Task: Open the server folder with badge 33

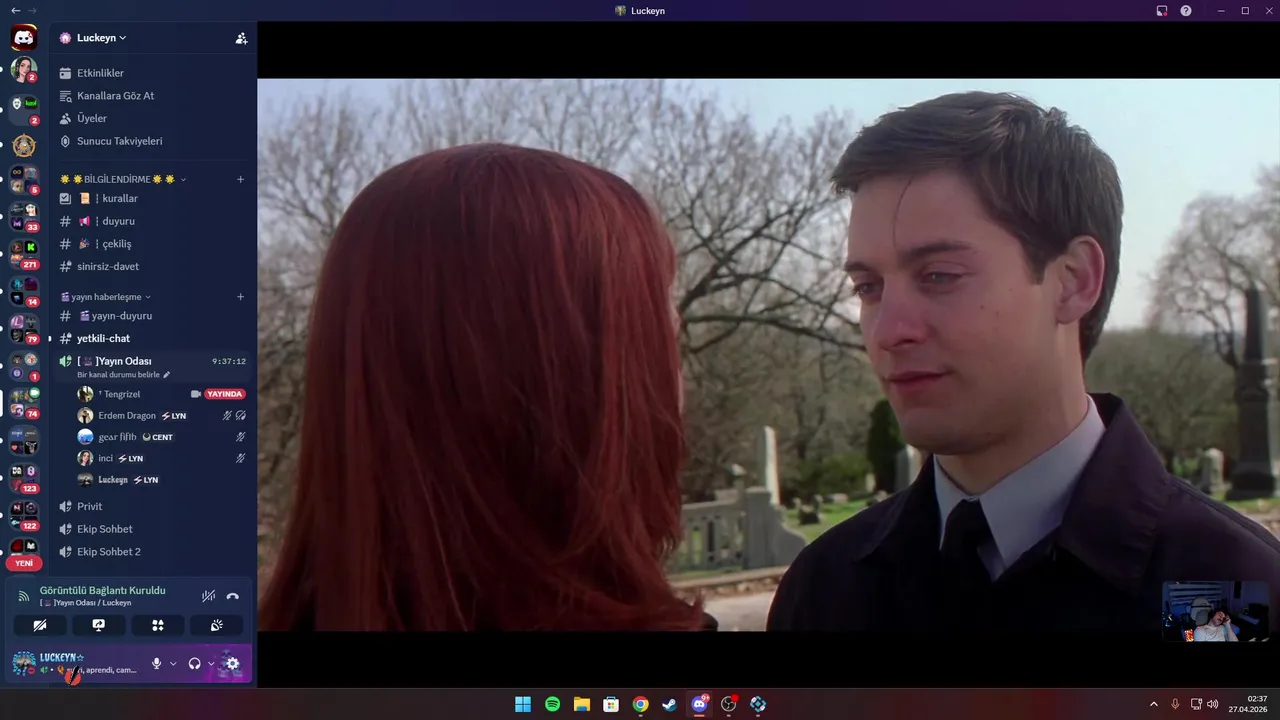Action: point(24,216)
